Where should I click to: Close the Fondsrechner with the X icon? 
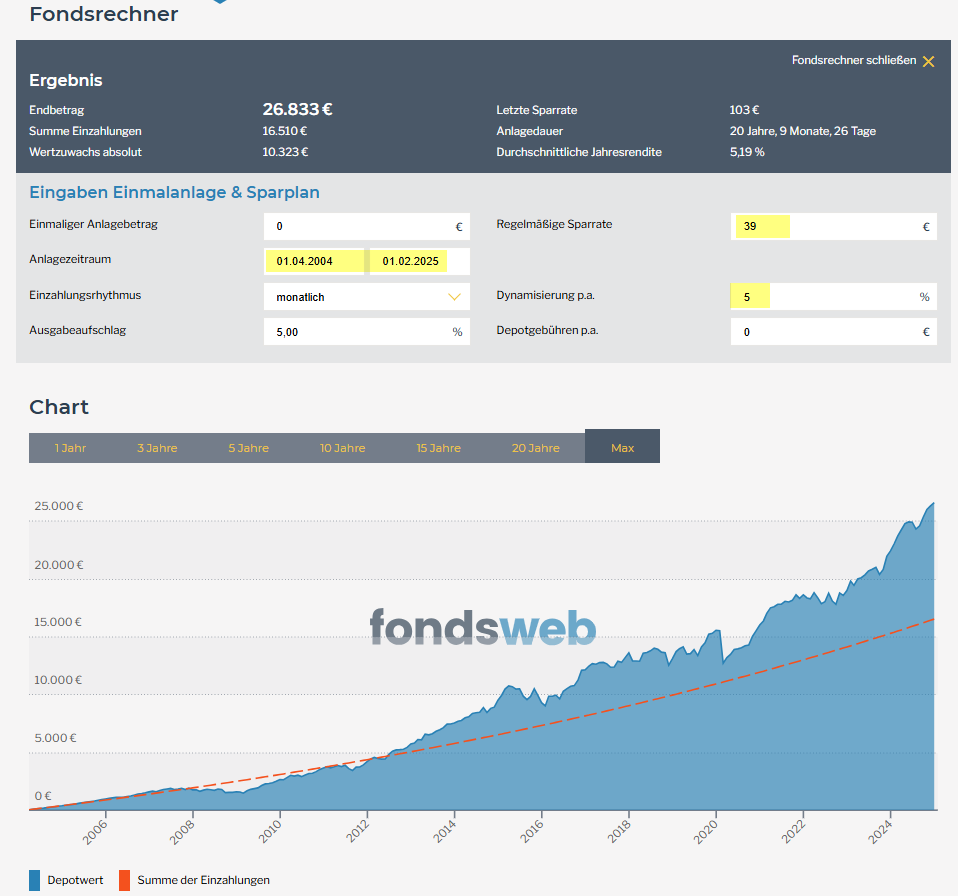(928, 61)
